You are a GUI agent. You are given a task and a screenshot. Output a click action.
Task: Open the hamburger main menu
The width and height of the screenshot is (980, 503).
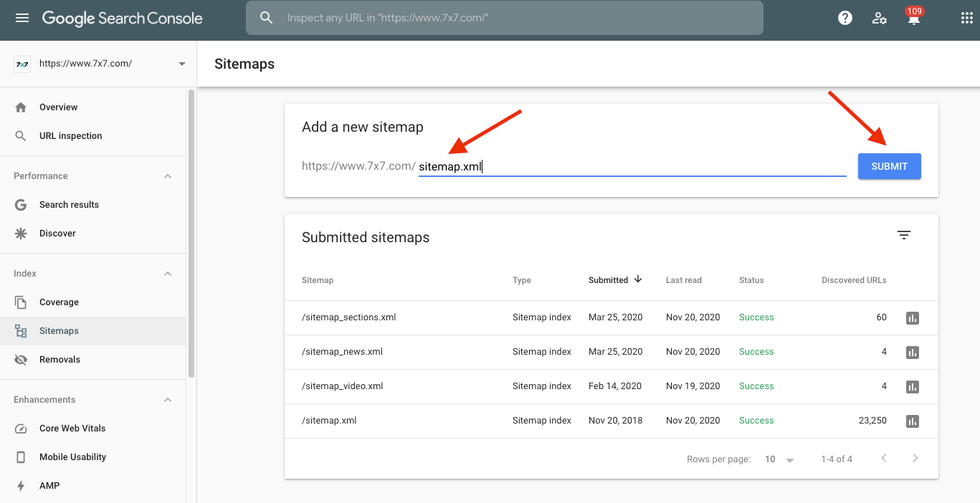pyautogui.click(x=22, y=18)
